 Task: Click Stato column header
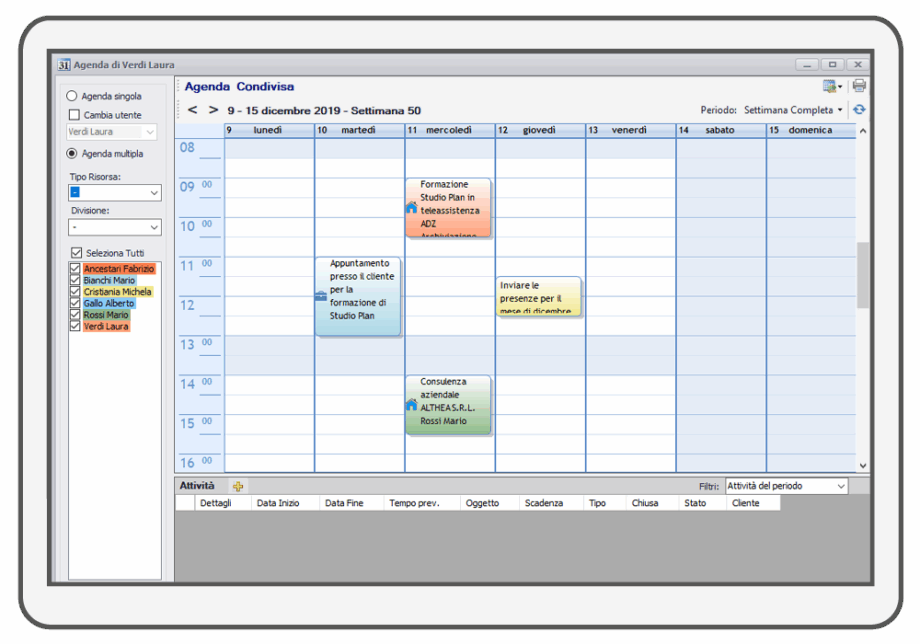pyautogui.click(x=702, y=503)
